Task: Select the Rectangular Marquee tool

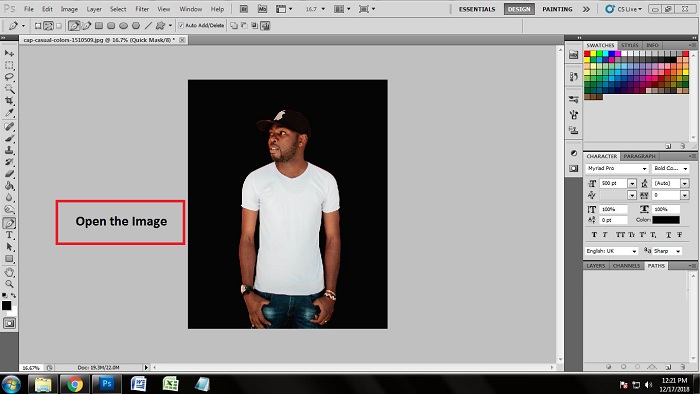Action: [9, 65]
